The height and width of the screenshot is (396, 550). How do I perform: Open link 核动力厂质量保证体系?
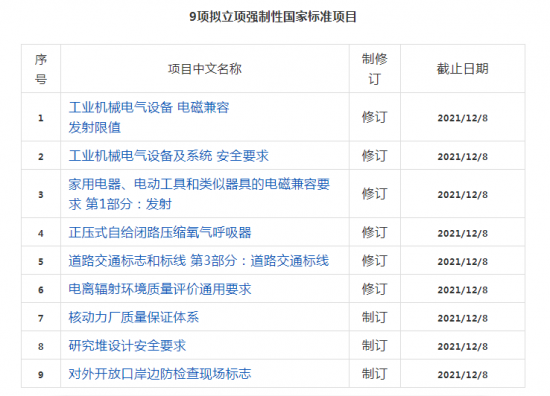pyautogui.click(x=134, y=317)
